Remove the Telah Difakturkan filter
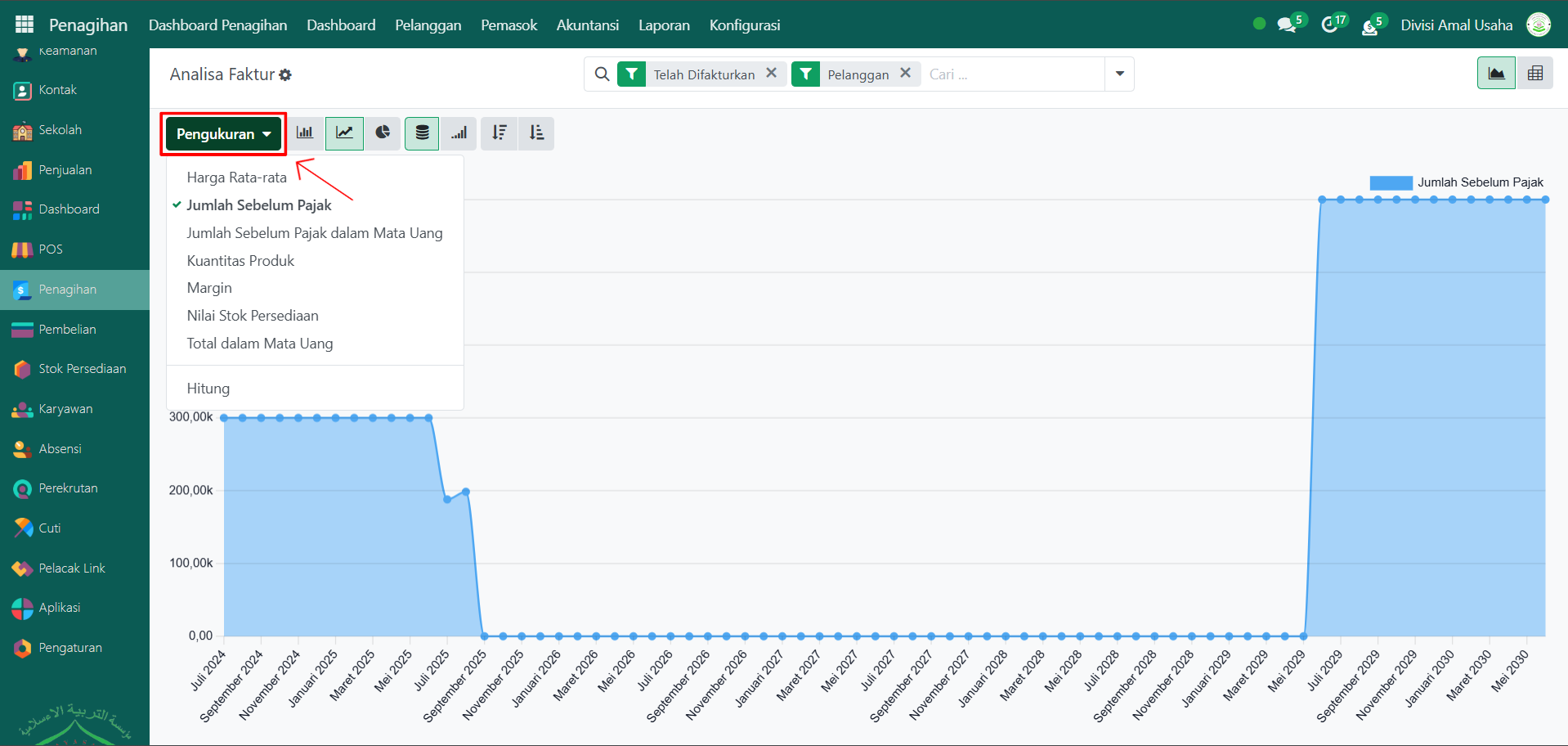Viewport: 1568px width, 746px height. tap(771, 74)
